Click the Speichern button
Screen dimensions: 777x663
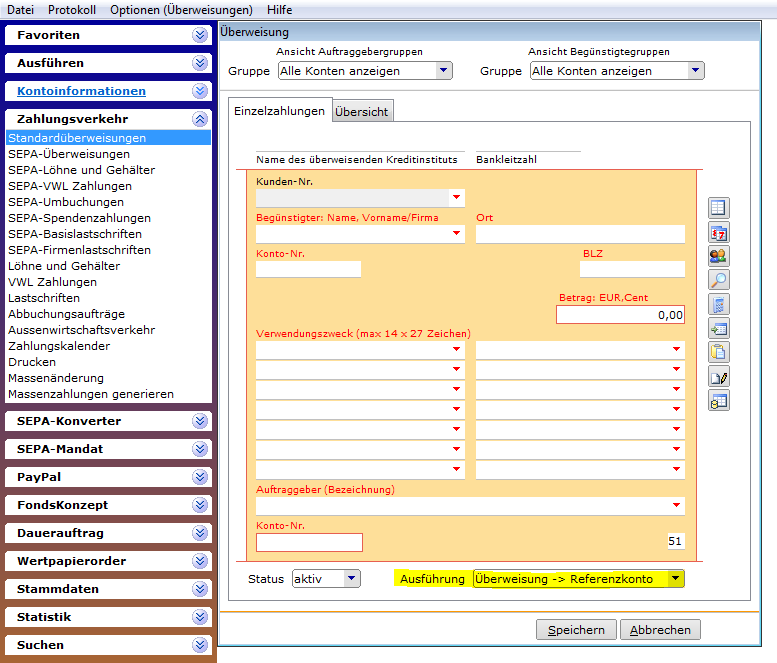tap(576, 630)
